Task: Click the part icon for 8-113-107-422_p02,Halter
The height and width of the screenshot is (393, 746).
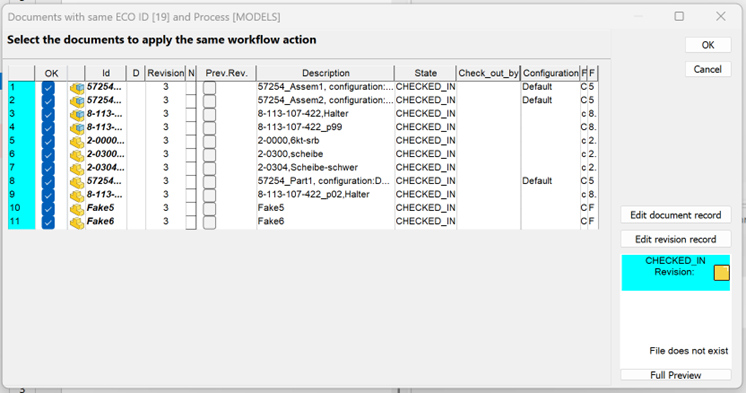Action: 77,195
